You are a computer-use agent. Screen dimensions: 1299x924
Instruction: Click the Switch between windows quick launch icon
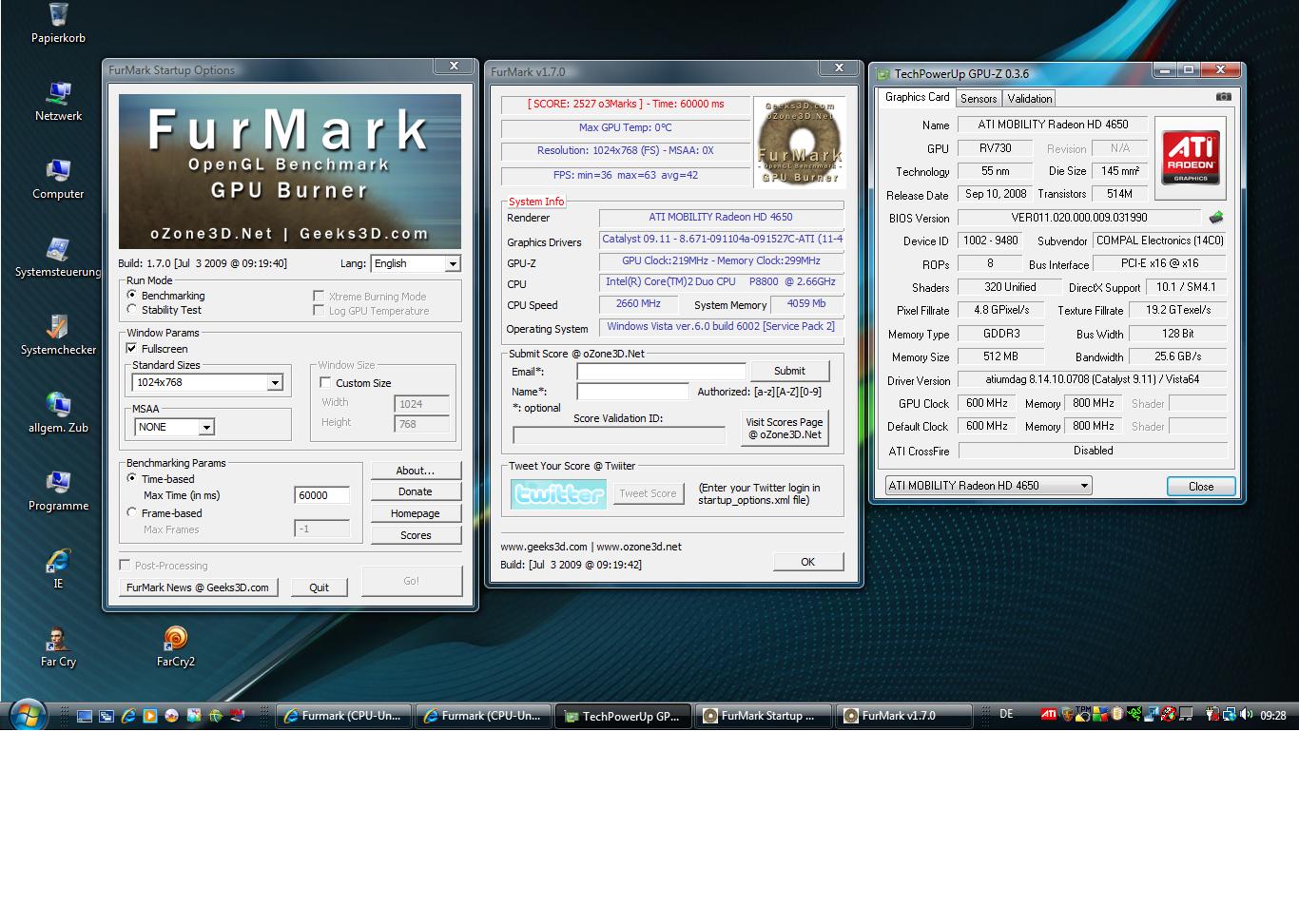click(x=107, y=716)
